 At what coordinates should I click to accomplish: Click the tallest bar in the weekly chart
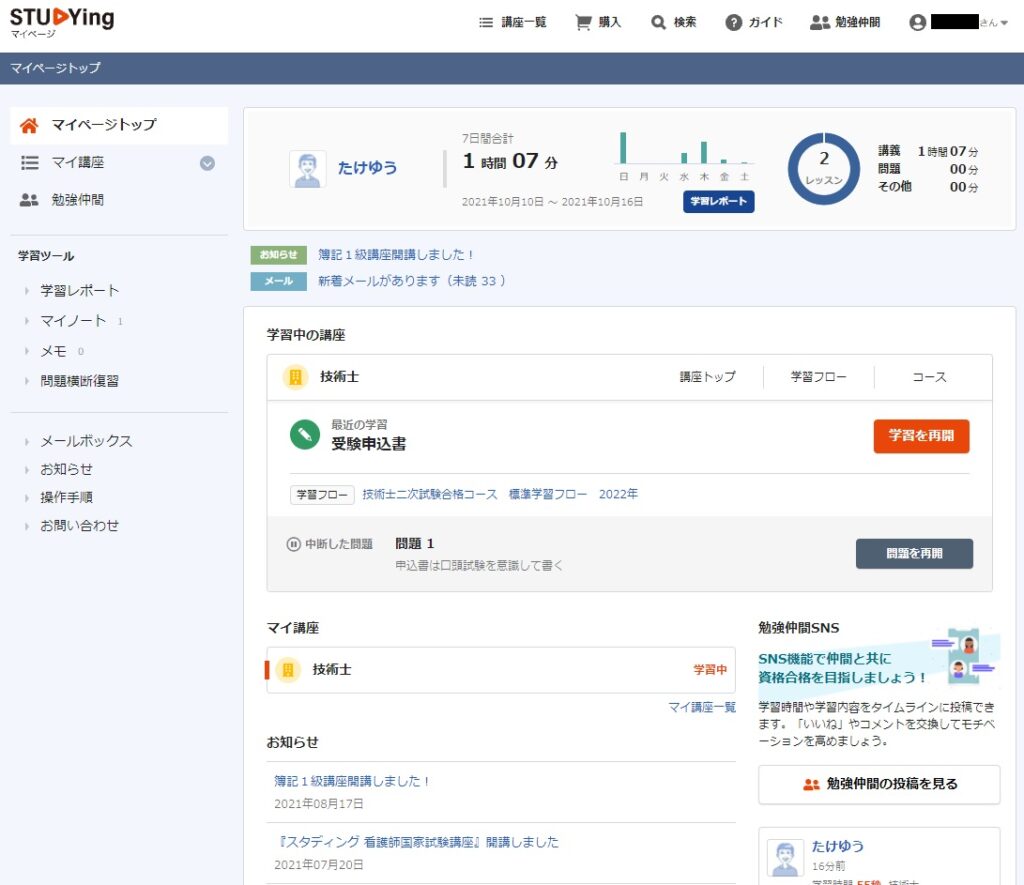(624, 148)
